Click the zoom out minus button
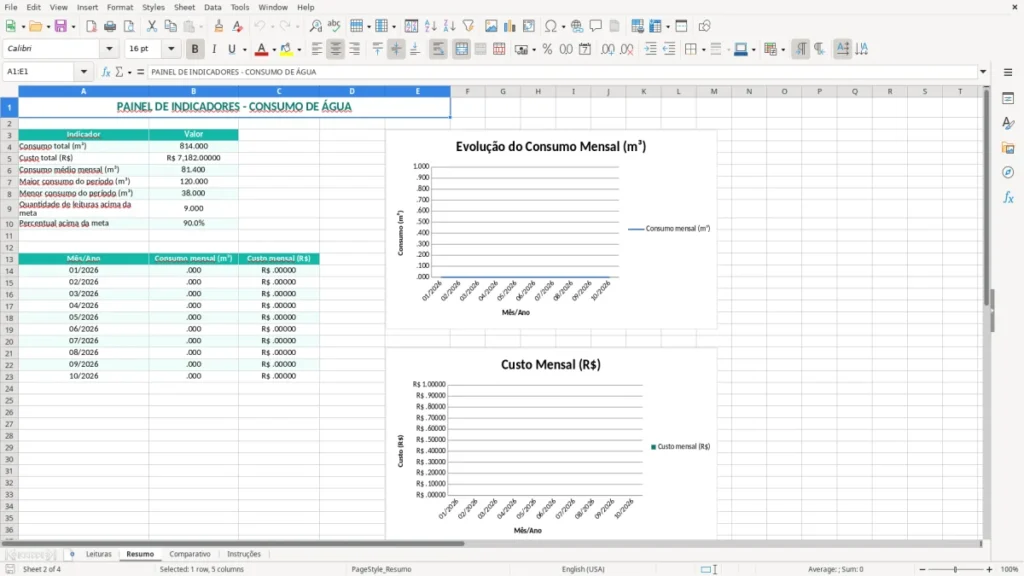 (922, 569)
